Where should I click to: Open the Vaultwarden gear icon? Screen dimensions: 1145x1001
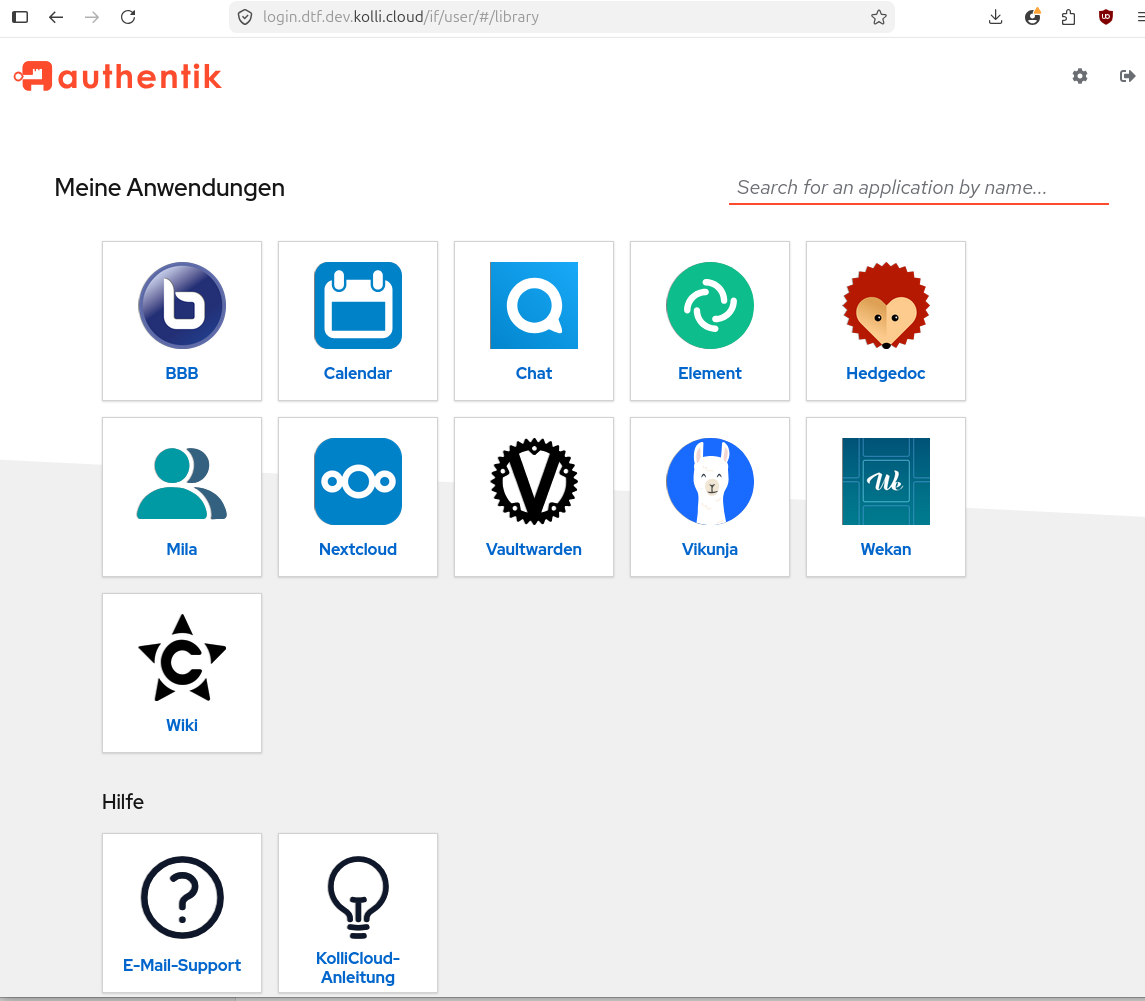click(534, 481)
